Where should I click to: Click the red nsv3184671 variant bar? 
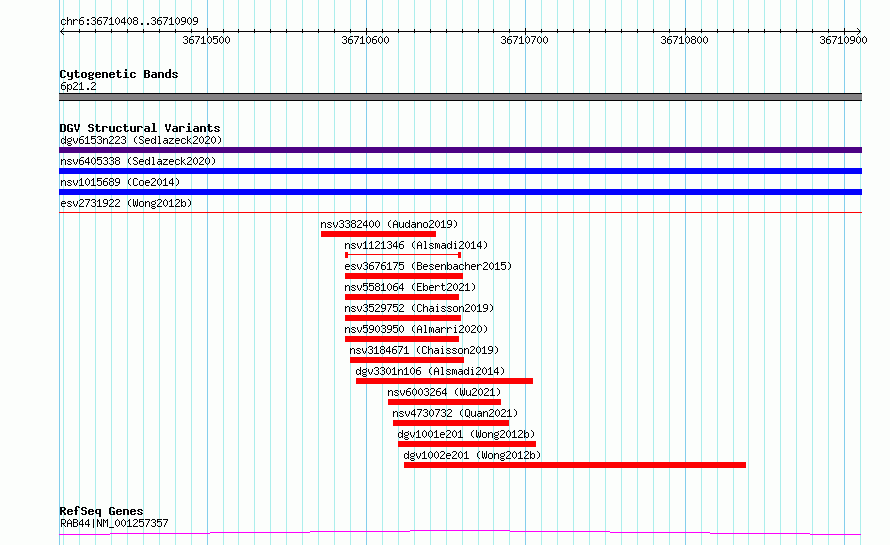coord(406,360)
